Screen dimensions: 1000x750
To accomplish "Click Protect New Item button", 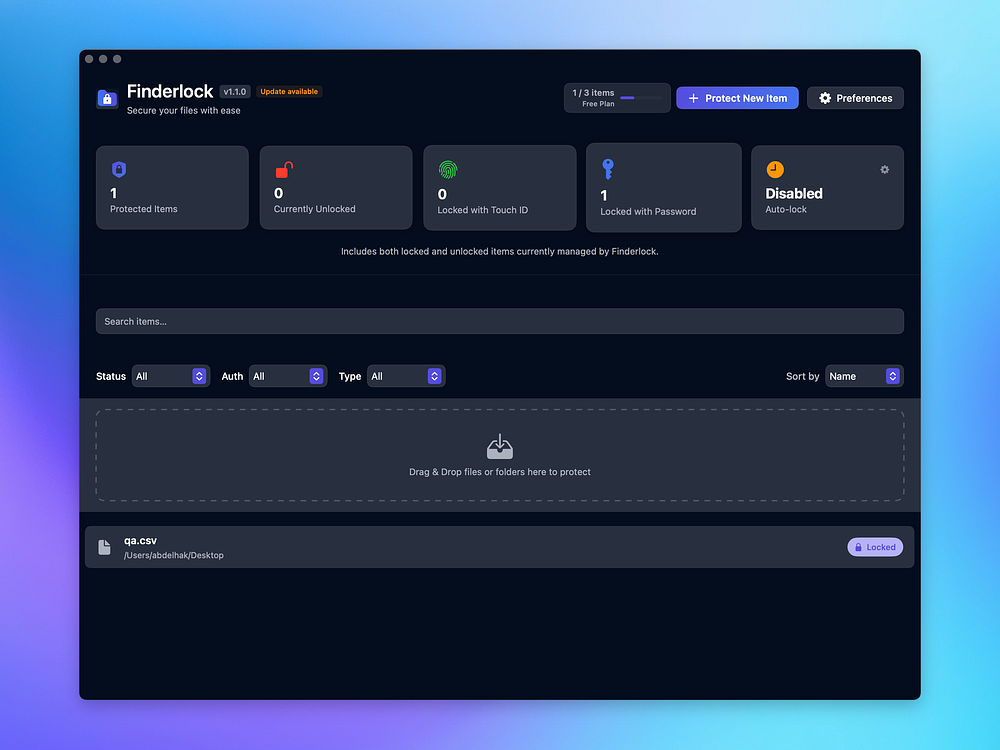I will pos(737,98).
